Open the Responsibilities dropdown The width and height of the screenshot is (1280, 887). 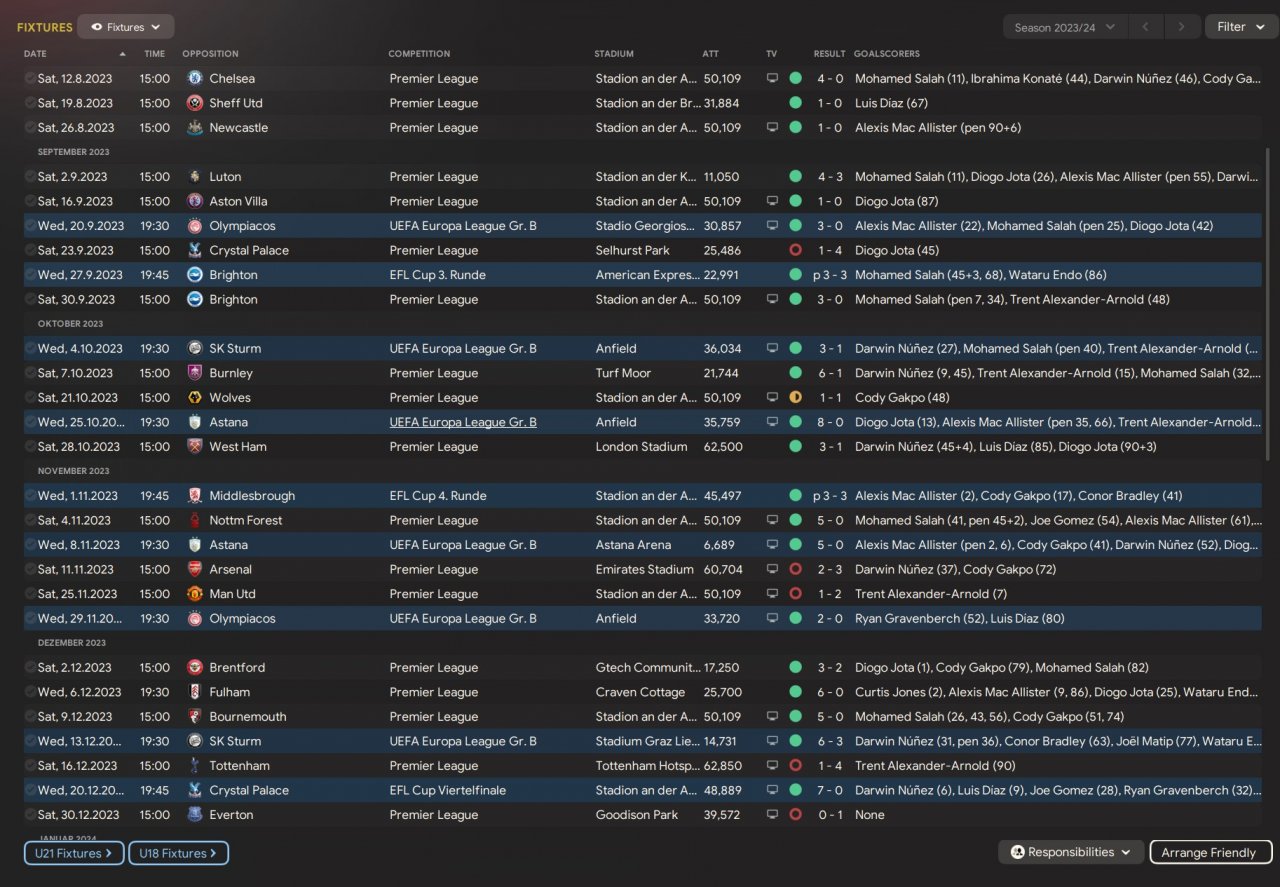pyautogui.click(x=1070, y=852)
